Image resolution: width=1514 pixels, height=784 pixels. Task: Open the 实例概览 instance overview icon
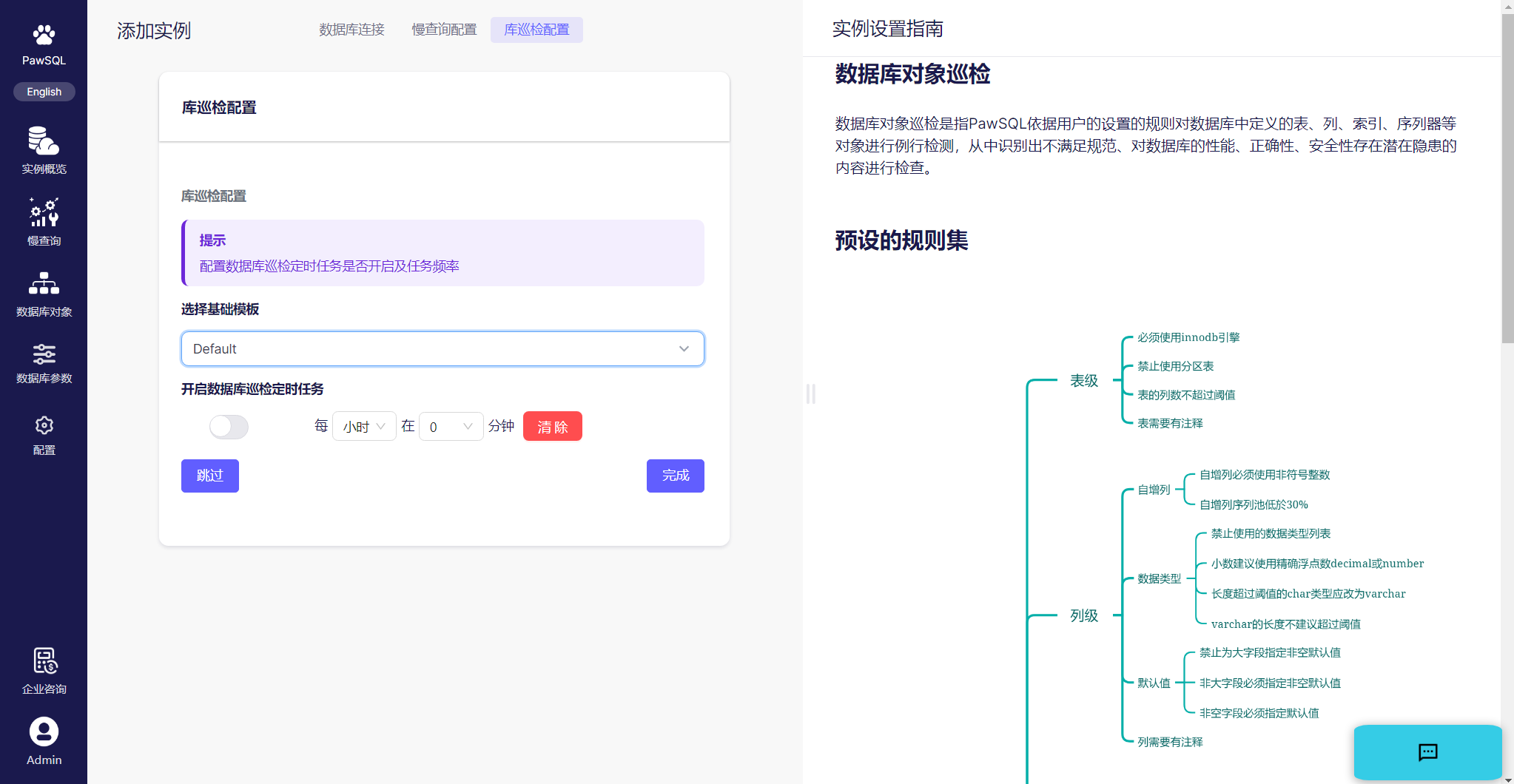point(44,141)
